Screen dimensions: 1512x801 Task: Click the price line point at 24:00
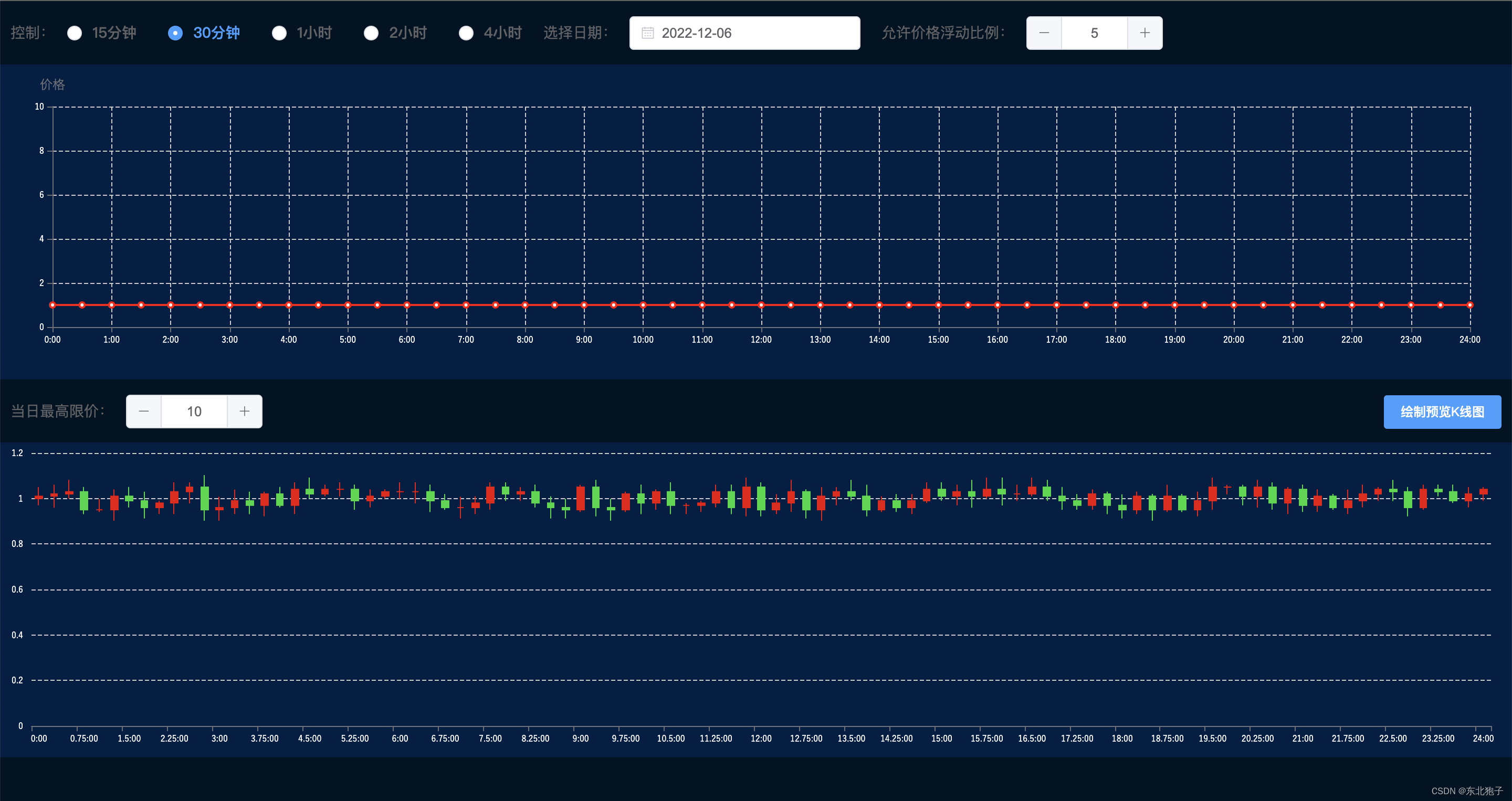pyautogui.click(x=1471, y=305)
